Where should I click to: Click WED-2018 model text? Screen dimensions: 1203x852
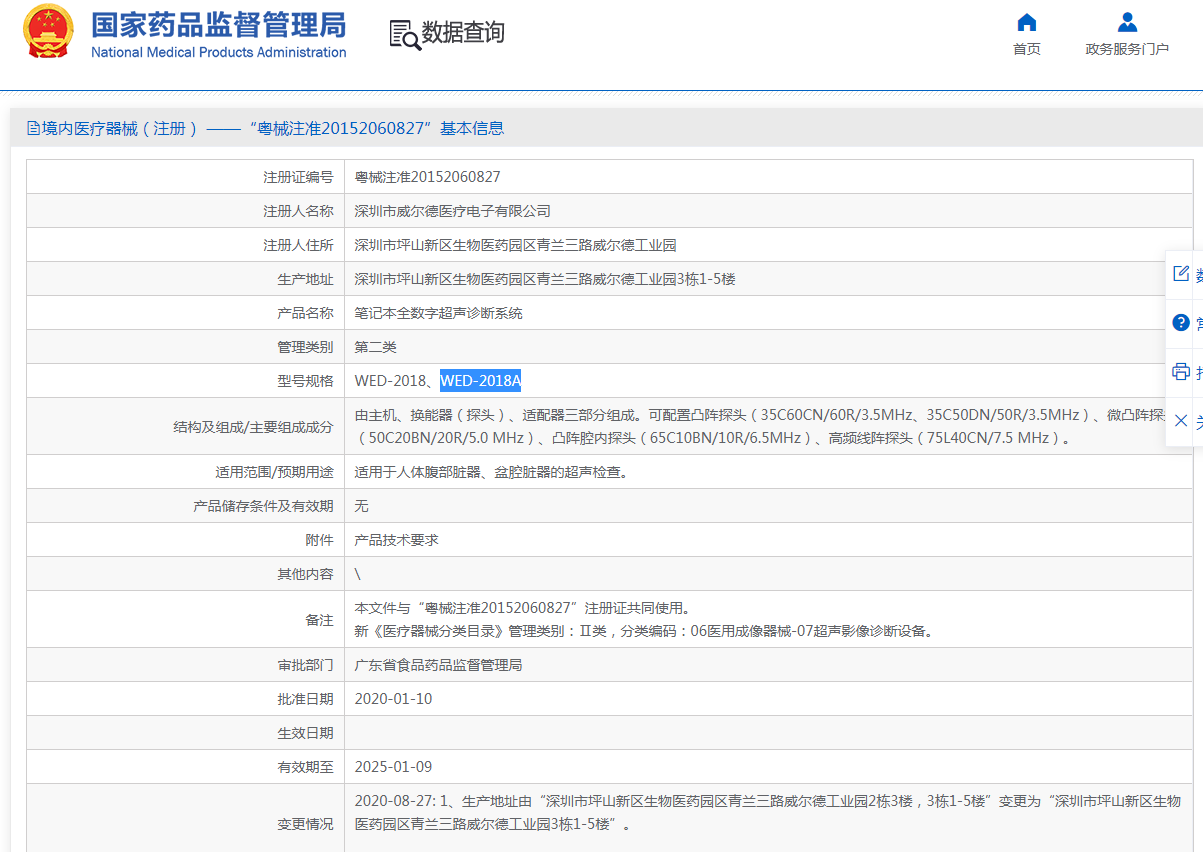pyautogui.click(x=390, y=381)
